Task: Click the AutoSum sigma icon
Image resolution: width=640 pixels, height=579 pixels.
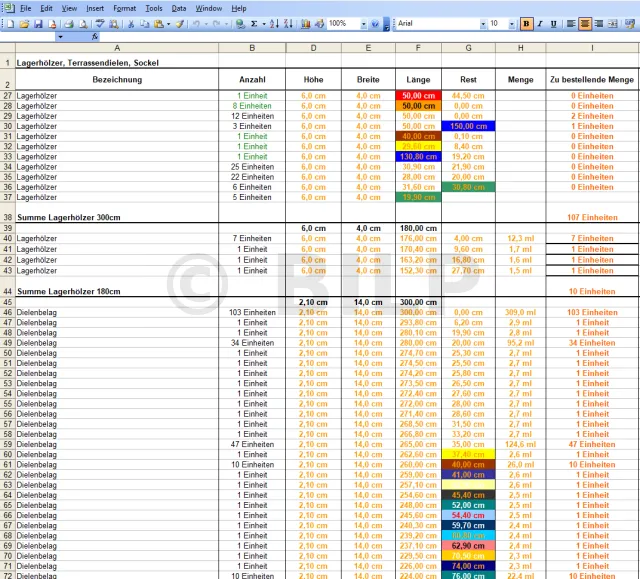Action: tap(254, 23)
